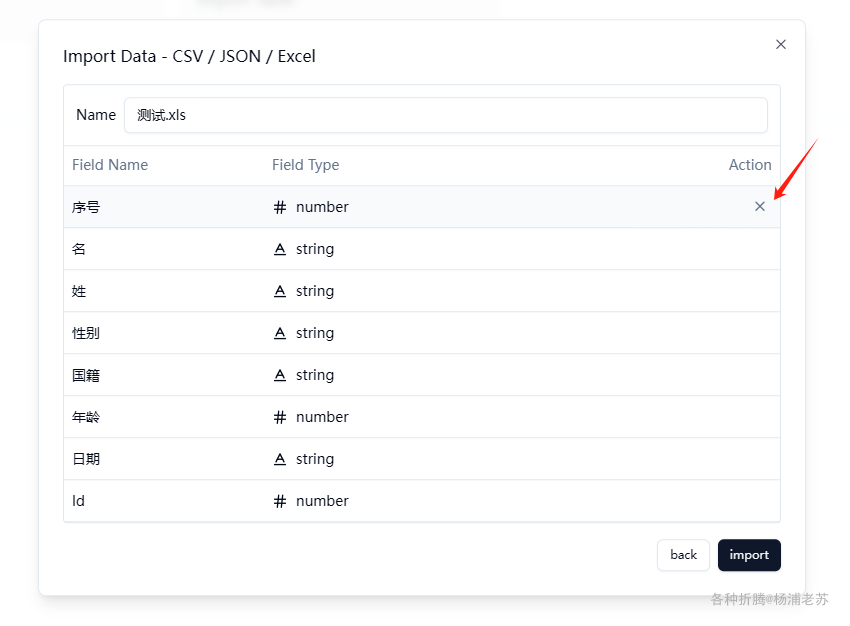The image size is (850, 626).
Task: Go back with the back button
Action: pyautogui.click(x=683, y=555)
